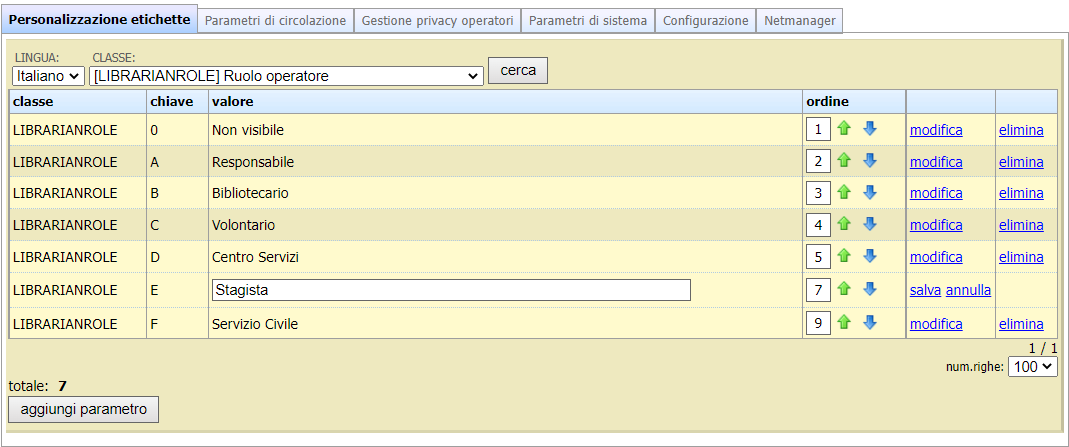Move Responsabile row up with green arrow
The height and width of the screenshot is (447, 1069).
[844, 161]
